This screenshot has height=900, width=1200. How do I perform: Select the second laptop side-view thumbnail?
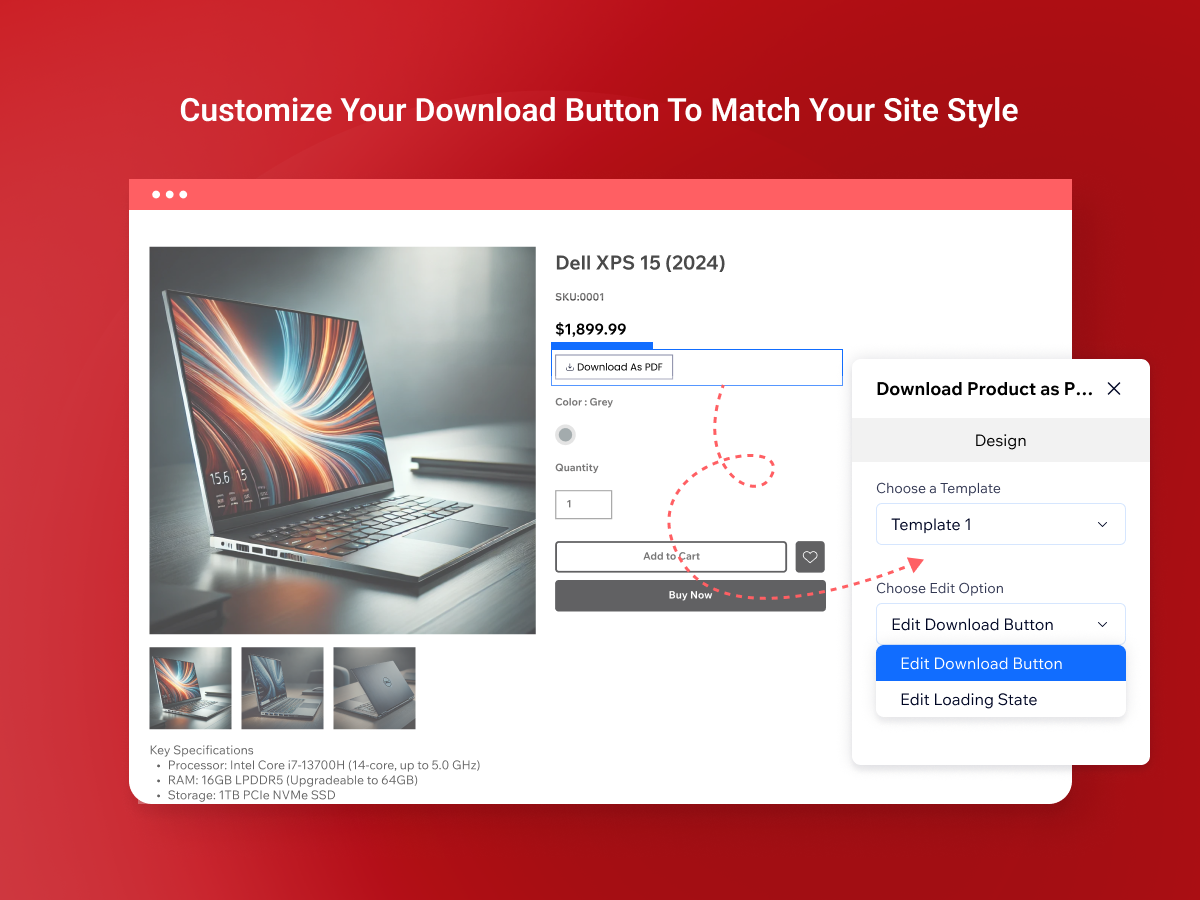(x=282, y=688)
